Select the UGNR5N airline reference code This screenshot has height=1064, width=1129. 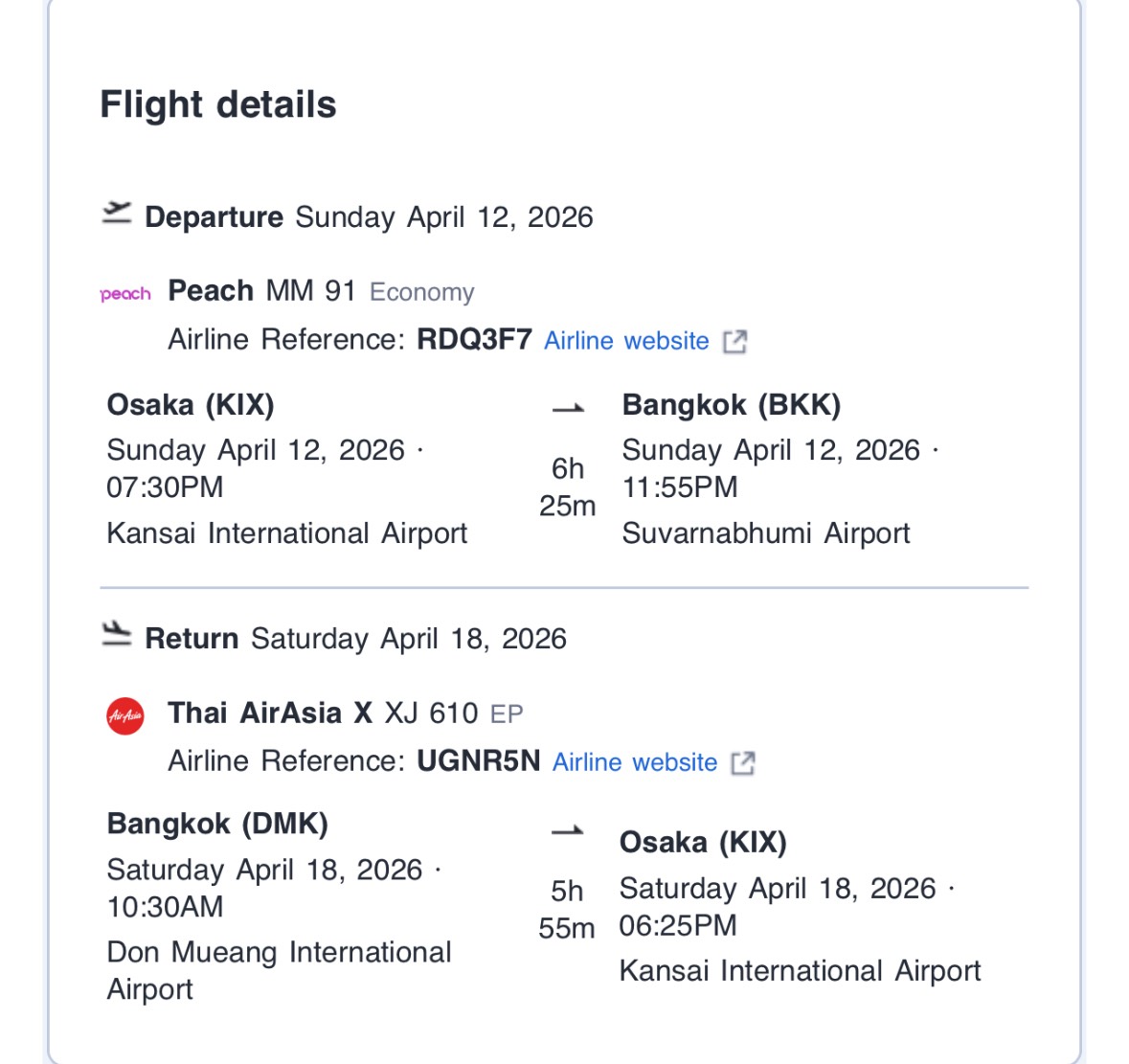[478, 761]
